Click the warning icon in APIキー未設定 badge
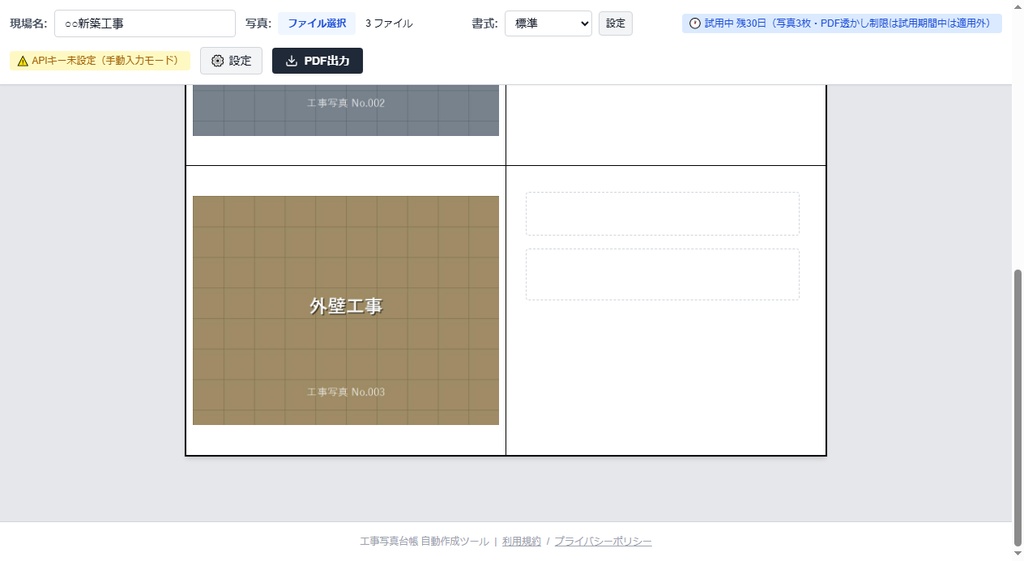 23,61
